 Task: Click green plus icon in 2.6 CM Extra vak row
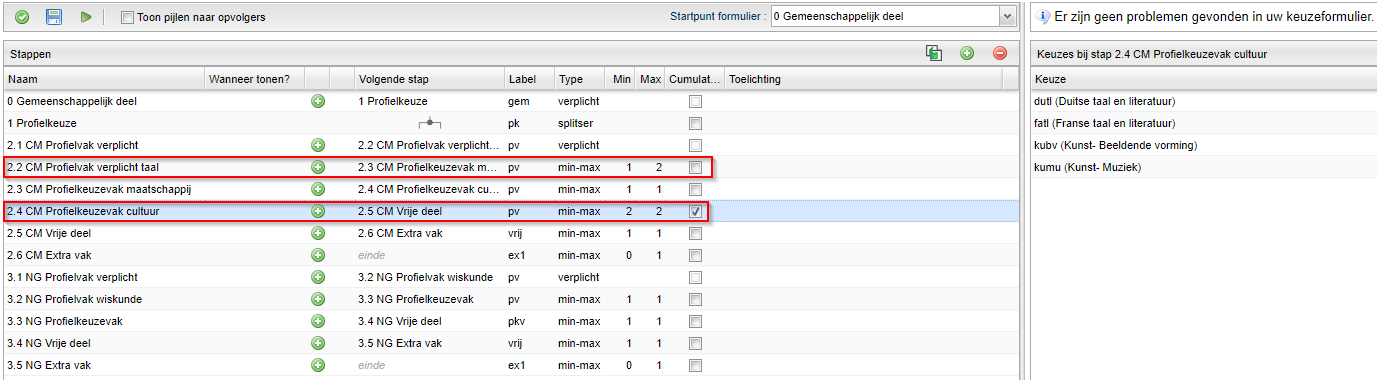[x=318, y=255]
